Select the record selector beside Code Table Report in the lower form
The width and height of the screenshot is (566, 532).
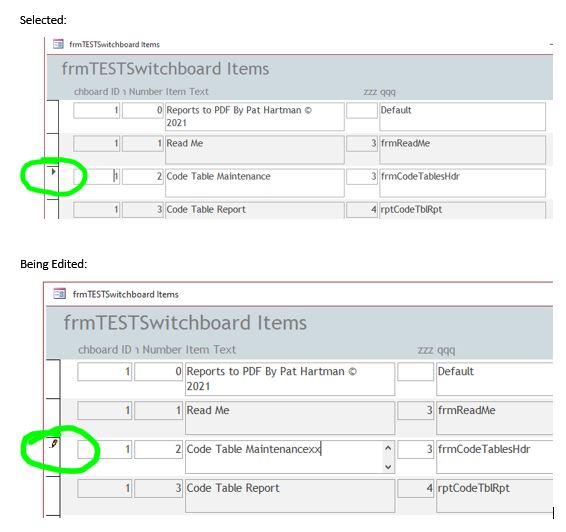pos(53,496)
